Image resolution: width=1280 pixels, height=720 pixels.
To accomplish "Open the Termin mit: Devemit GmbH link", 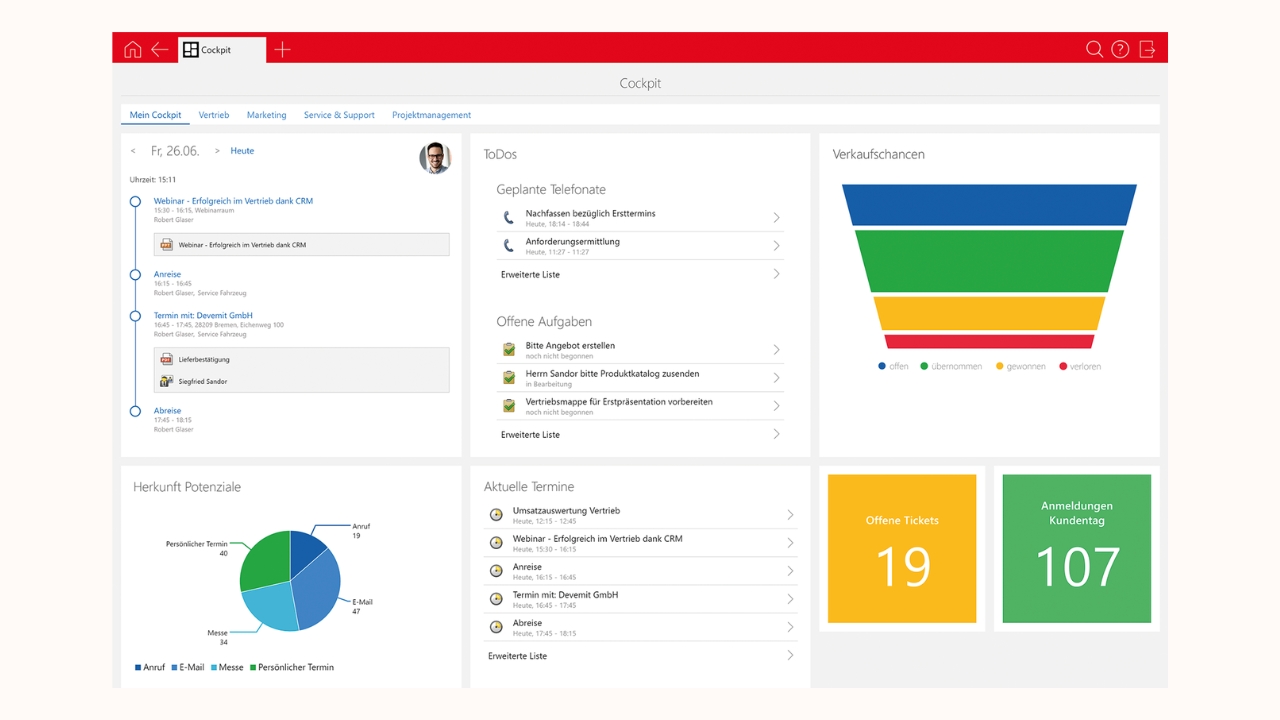I will (203, 315).
